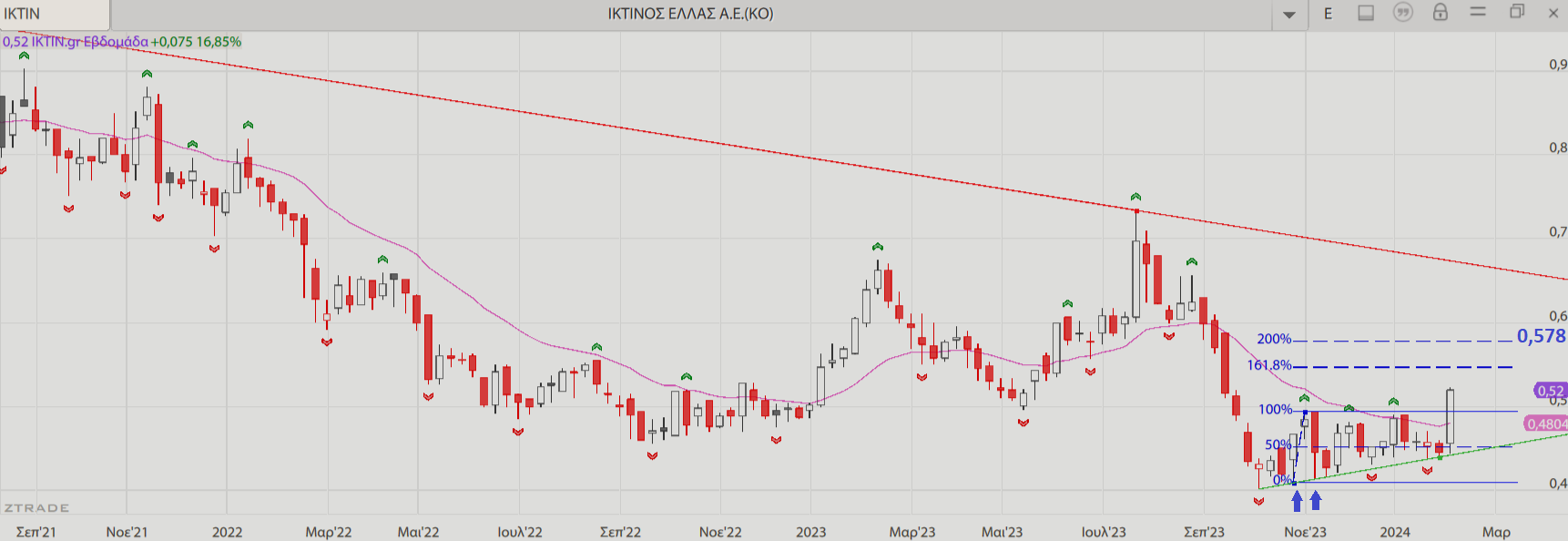Click the Ιουλ'22 date axis label
This screenshot has height=541, width=1568.
520,532
